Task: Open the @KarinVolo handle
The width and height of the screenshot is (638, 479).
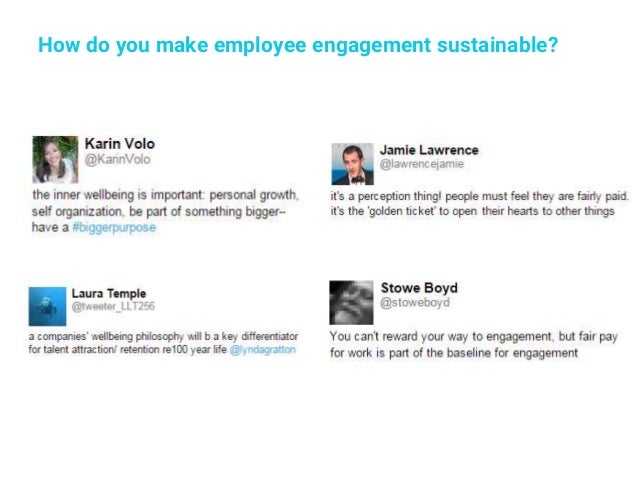Action: (117, 159)
